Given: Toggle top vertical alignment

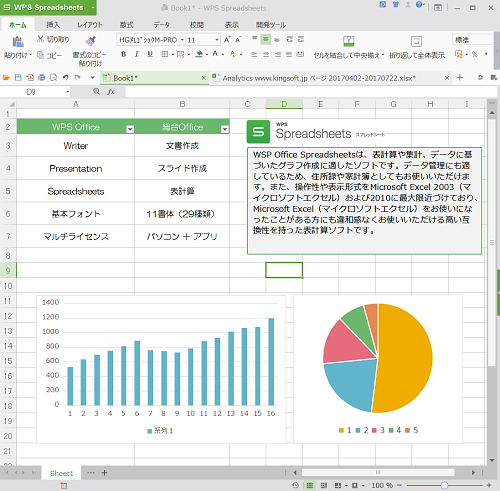Looking at the screenshot, I should click(255, 39).
